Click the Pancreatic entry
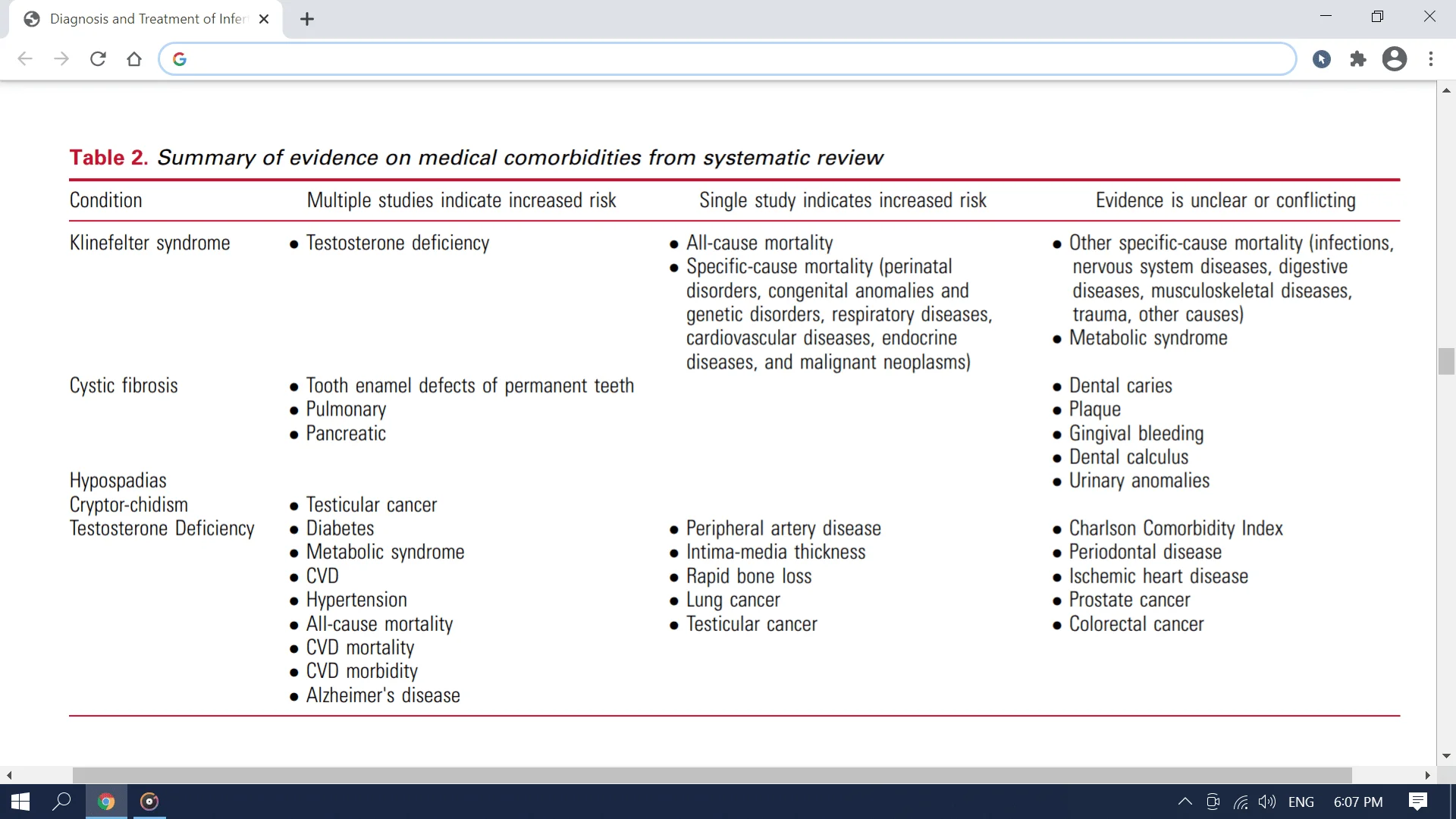Viewport: 1456px width, 819px height. point(346,433)
